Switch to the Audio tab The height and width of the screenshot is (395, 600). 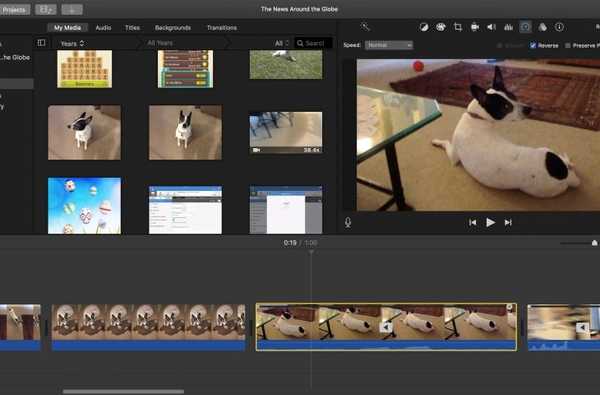click(x=103, y=28)
